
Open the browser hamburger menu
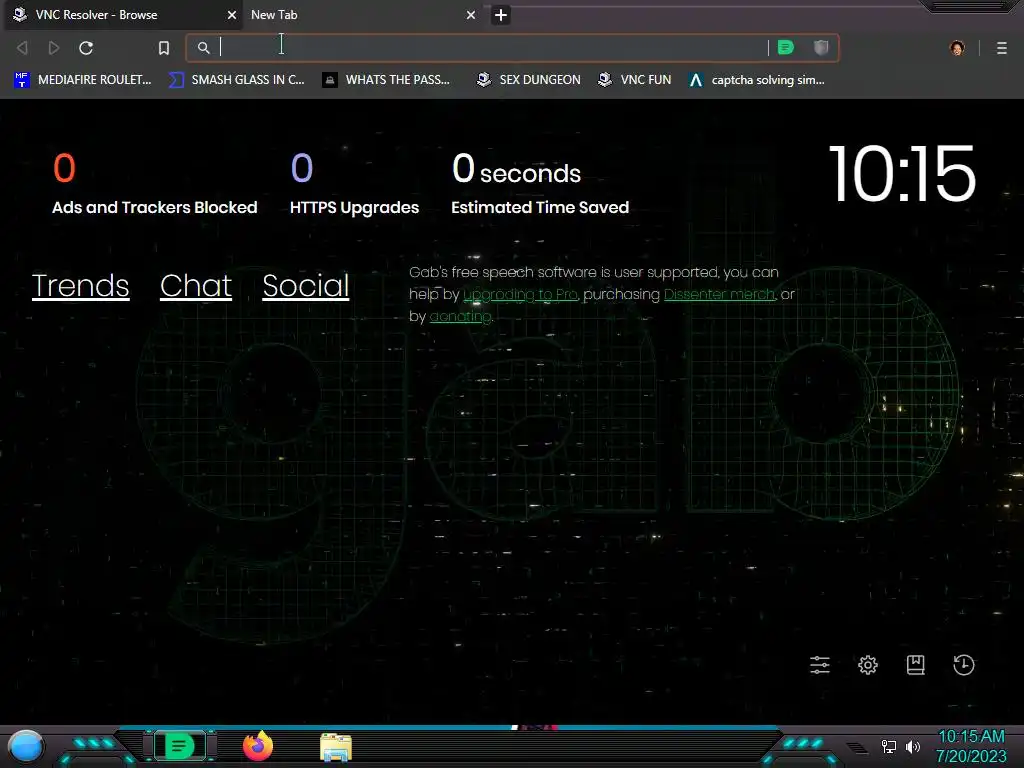tap(1002, 48)
